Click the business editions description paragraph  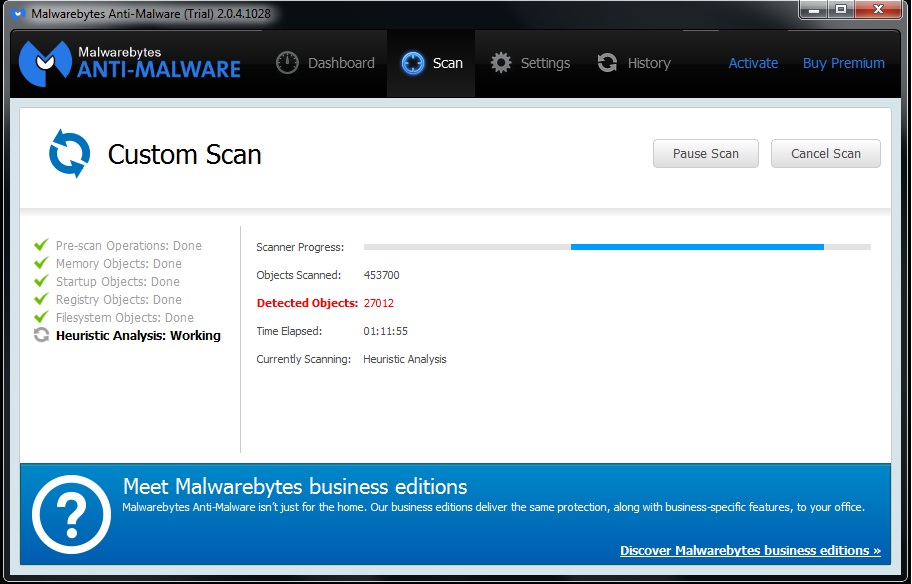click(493, 507)
